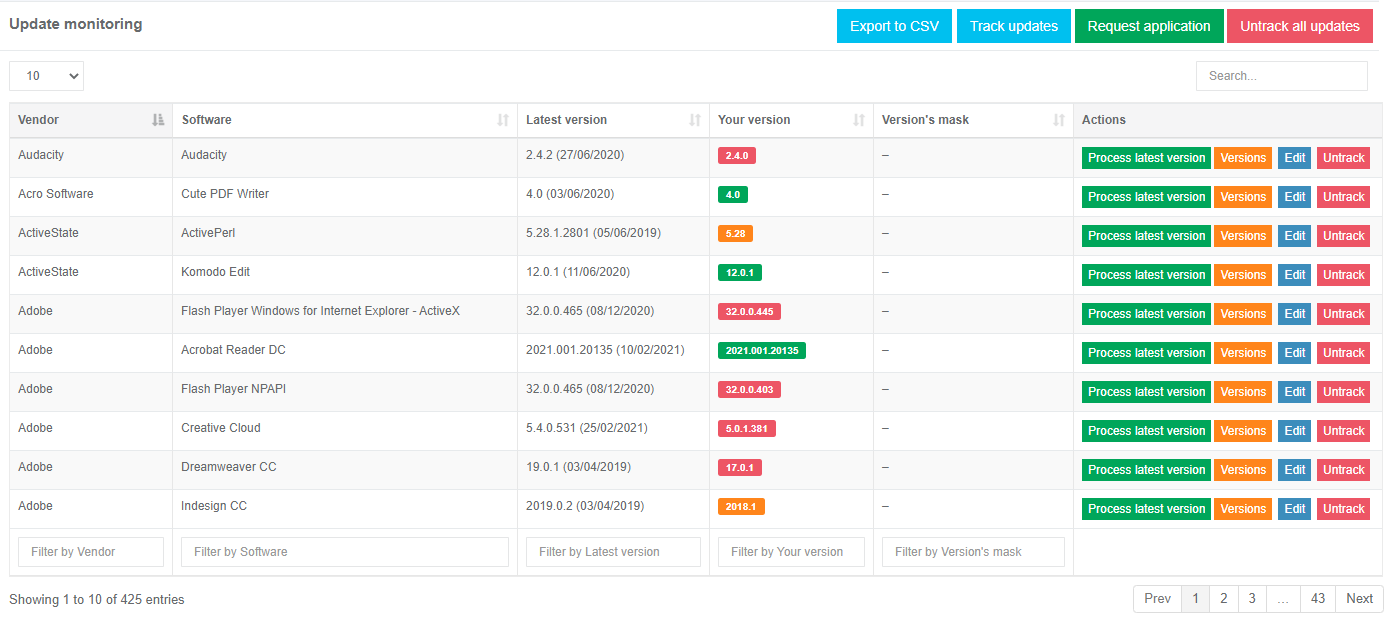Image resolution: width=1393 pixels, height=628 pixels.
Task: Open the entries-per-page dropdown showing 10
Action: click(x=47, y=76)
